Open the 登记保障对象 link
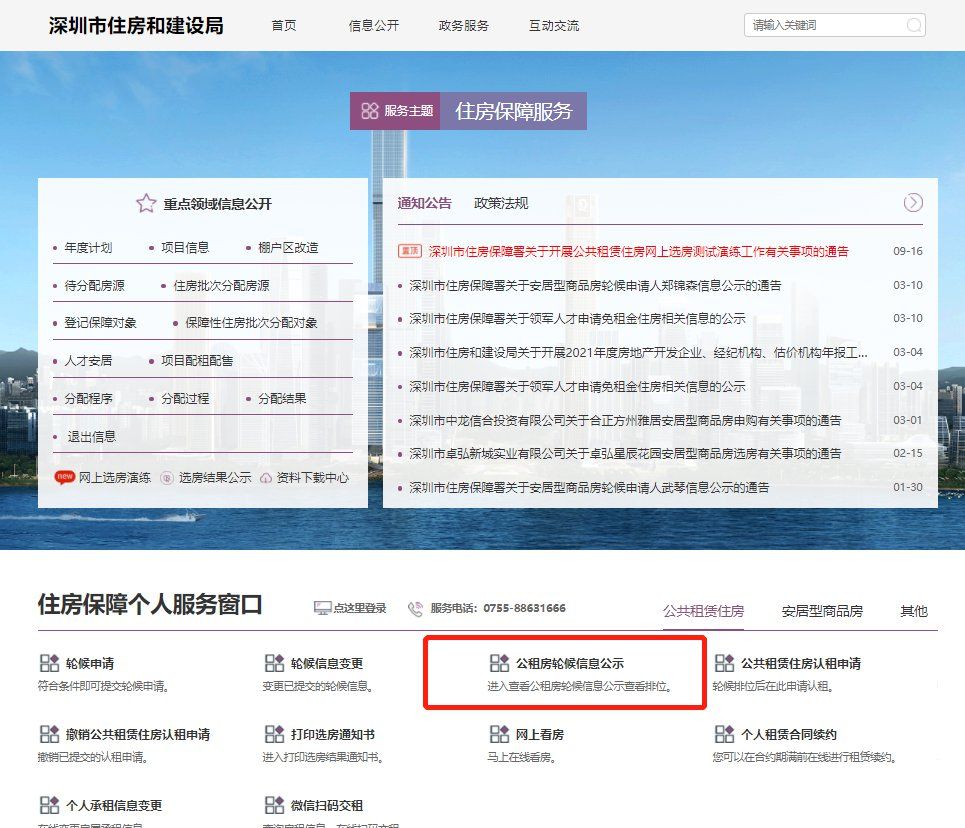The height and width of the screenshot is (828, 965). click(100, 323)
